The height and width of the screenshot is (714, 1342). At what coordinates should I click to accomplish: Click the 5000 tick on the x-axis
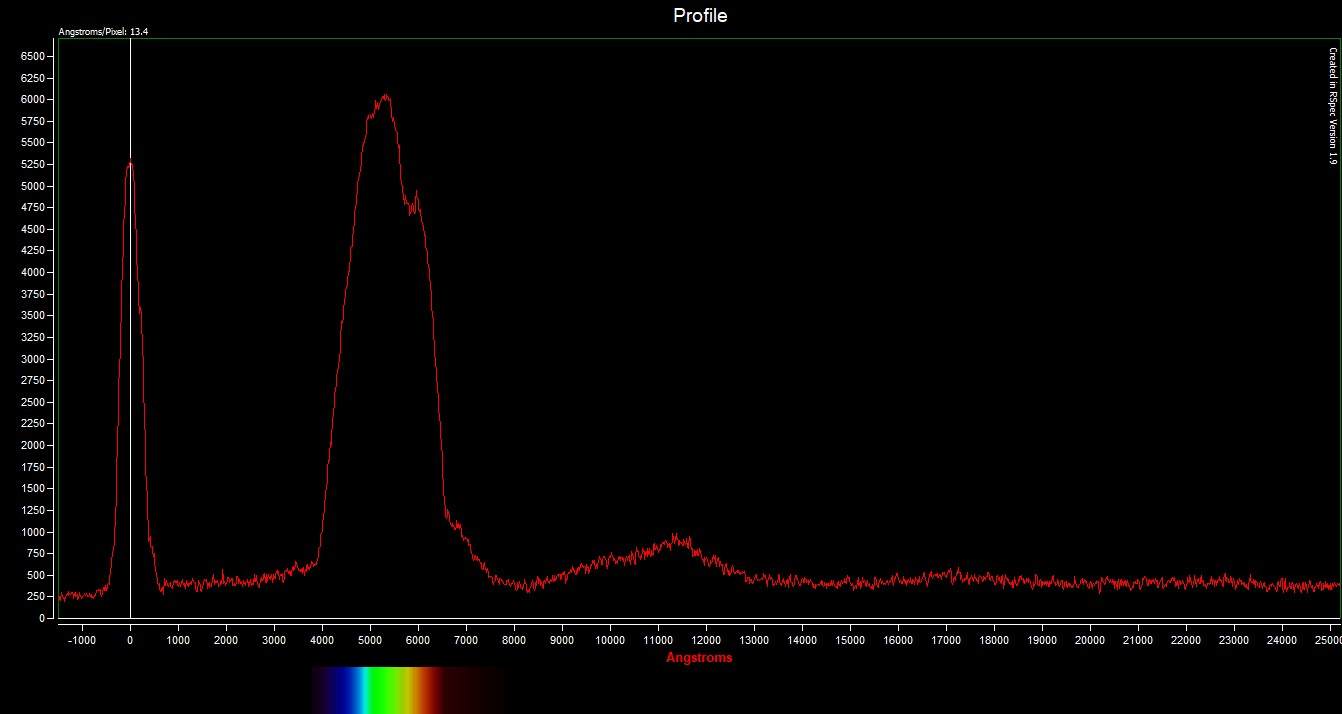[370, 640]
